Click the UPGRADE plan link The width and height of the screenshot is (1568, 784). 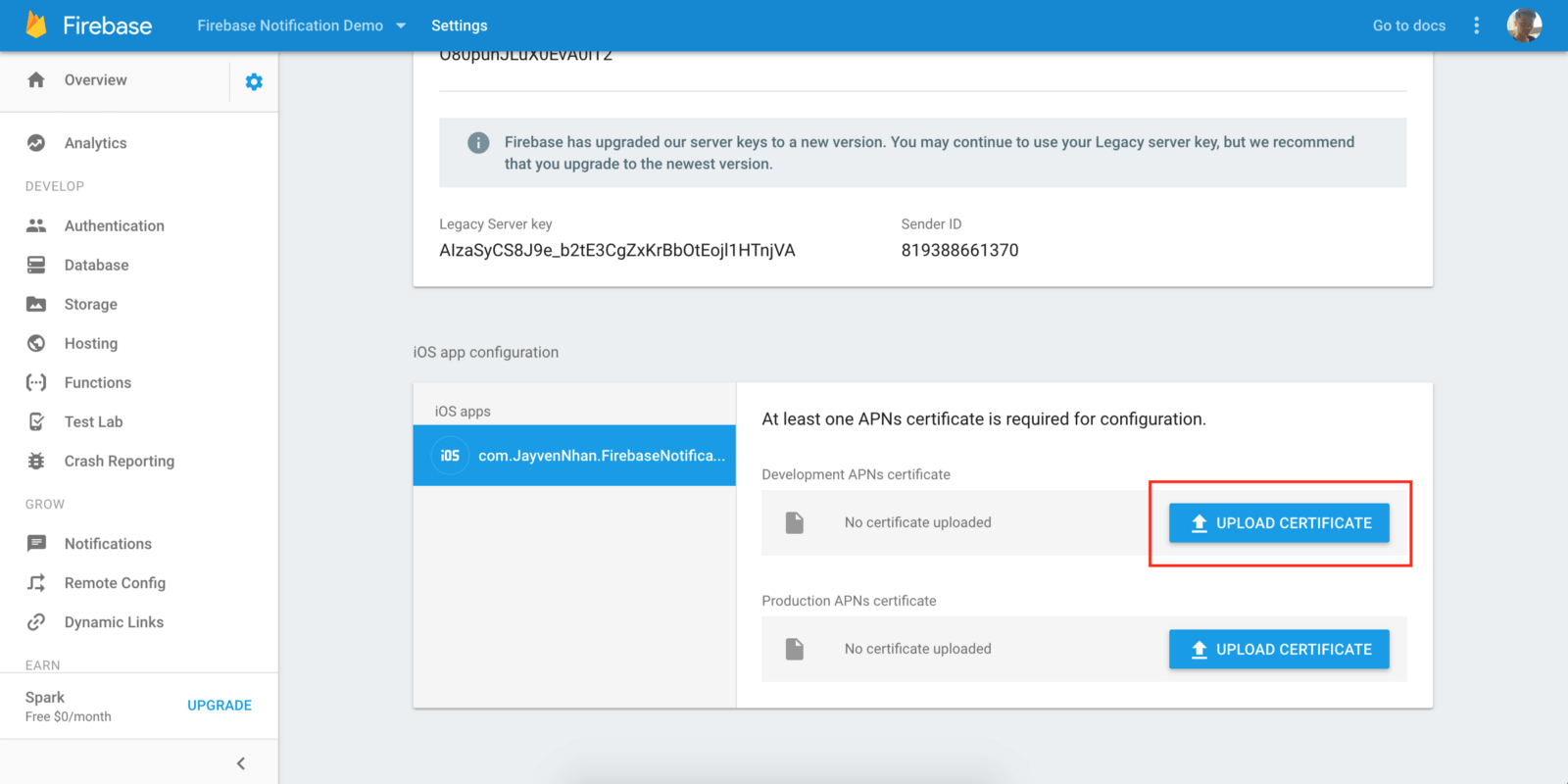point(220,706)
